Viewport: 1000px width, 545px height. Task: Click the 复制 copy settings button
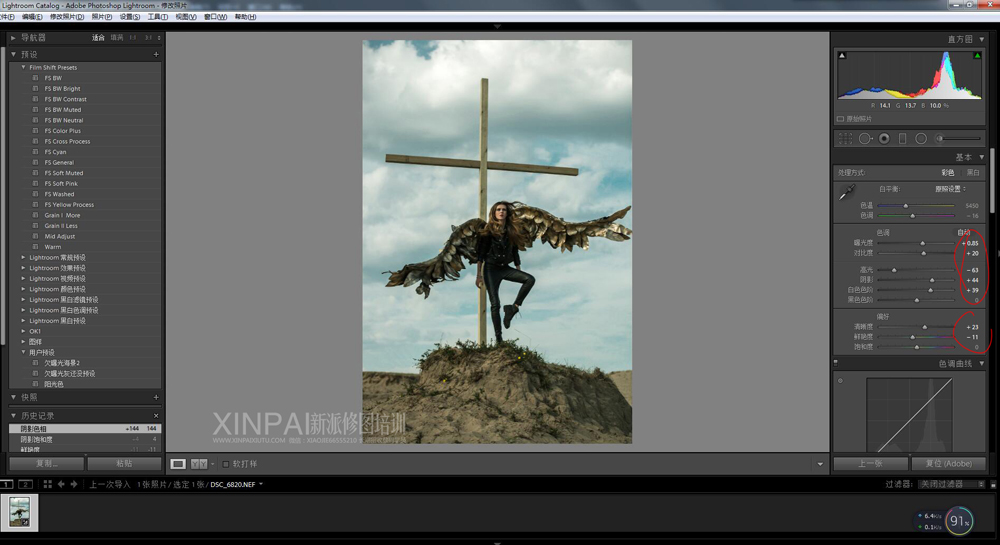pyautogui.click(x=46, y=463)
